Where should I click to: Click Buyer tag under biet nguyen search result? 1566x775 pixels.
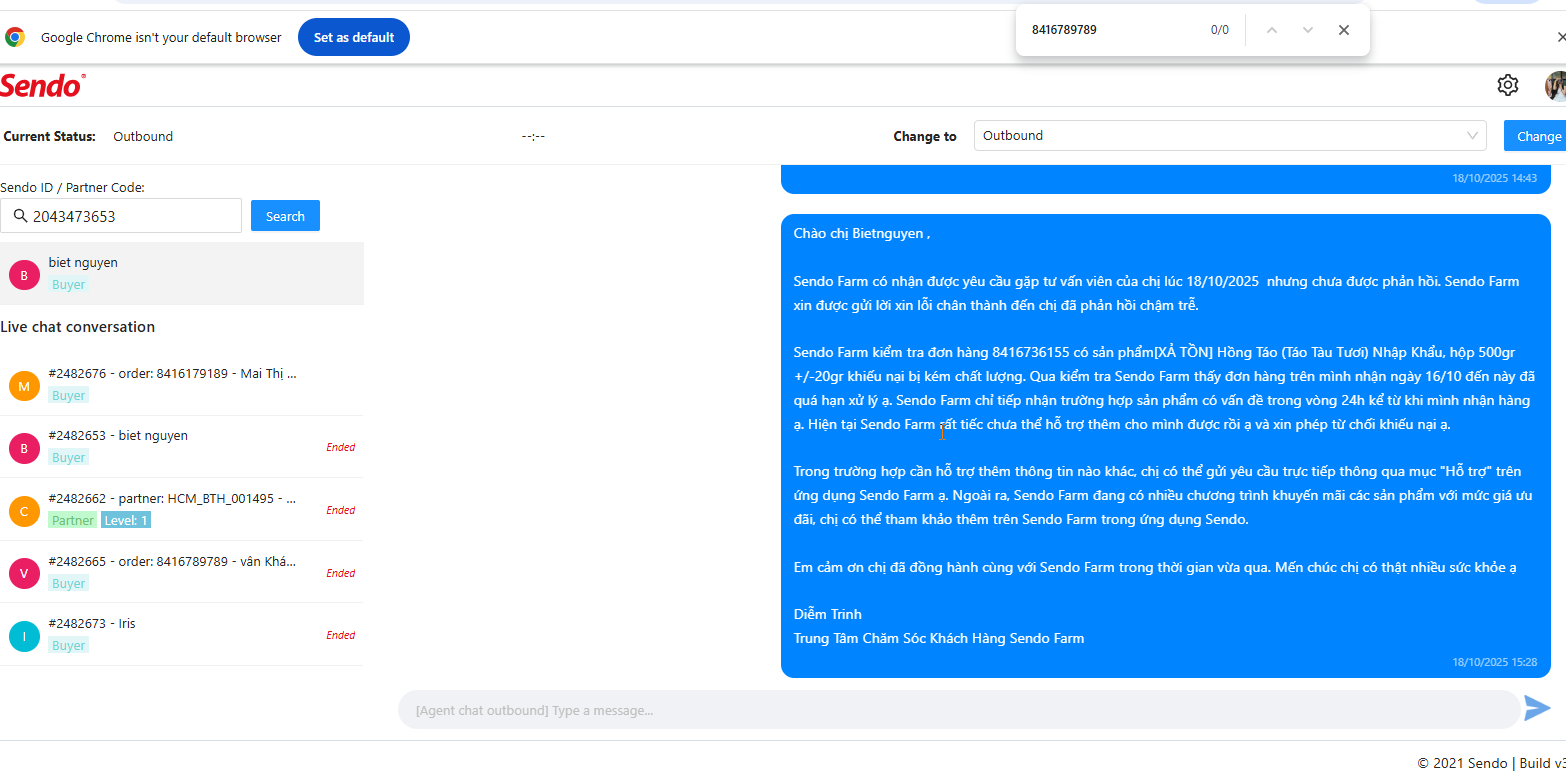[x=69, y=284]
